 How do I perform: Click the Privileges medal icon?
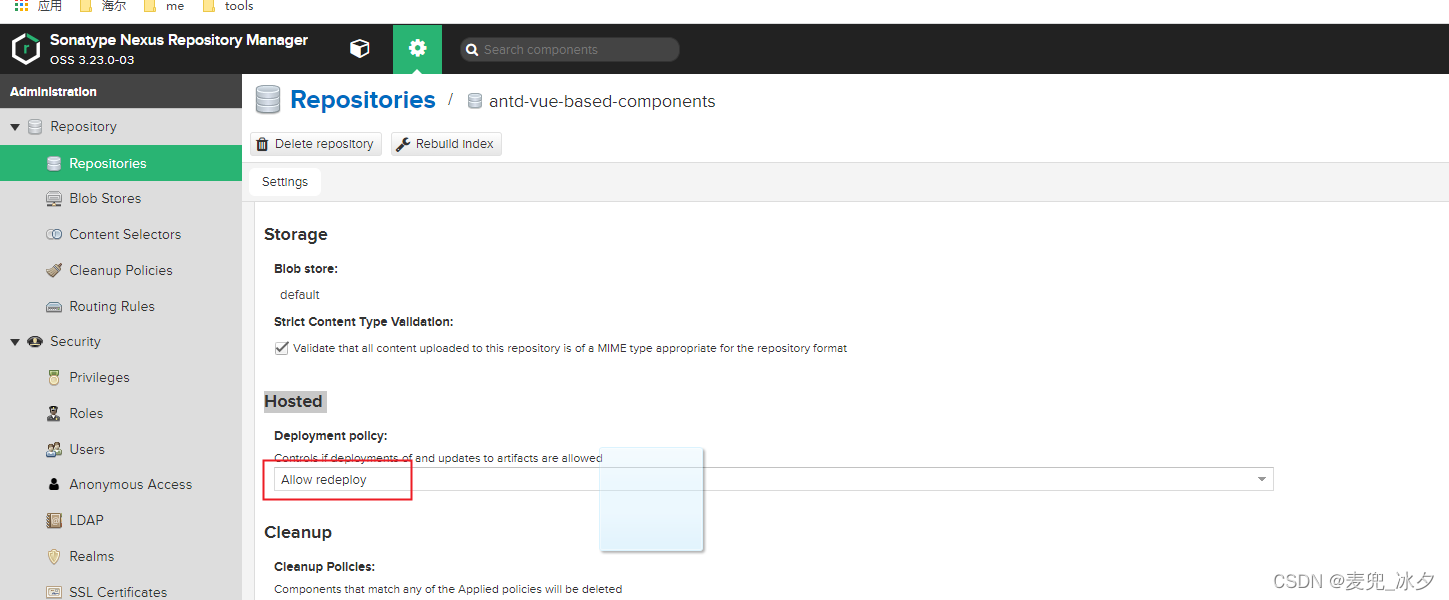53,377
